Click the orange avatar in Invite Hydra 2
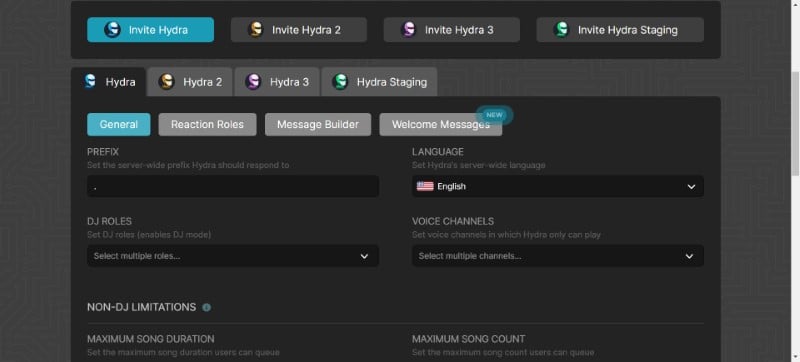Viewport: 800px width, 362px height. tap(256, 30)
